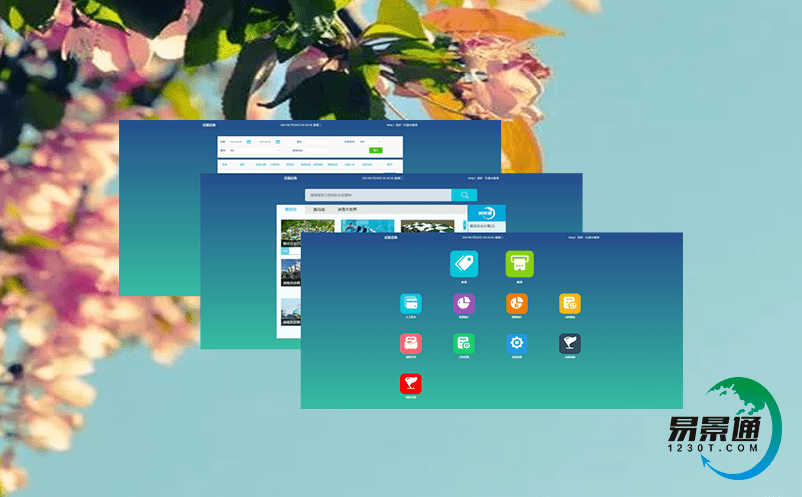Click the cyan wallet card icon
Screen dimensions: 802x497
click(410, 303)
